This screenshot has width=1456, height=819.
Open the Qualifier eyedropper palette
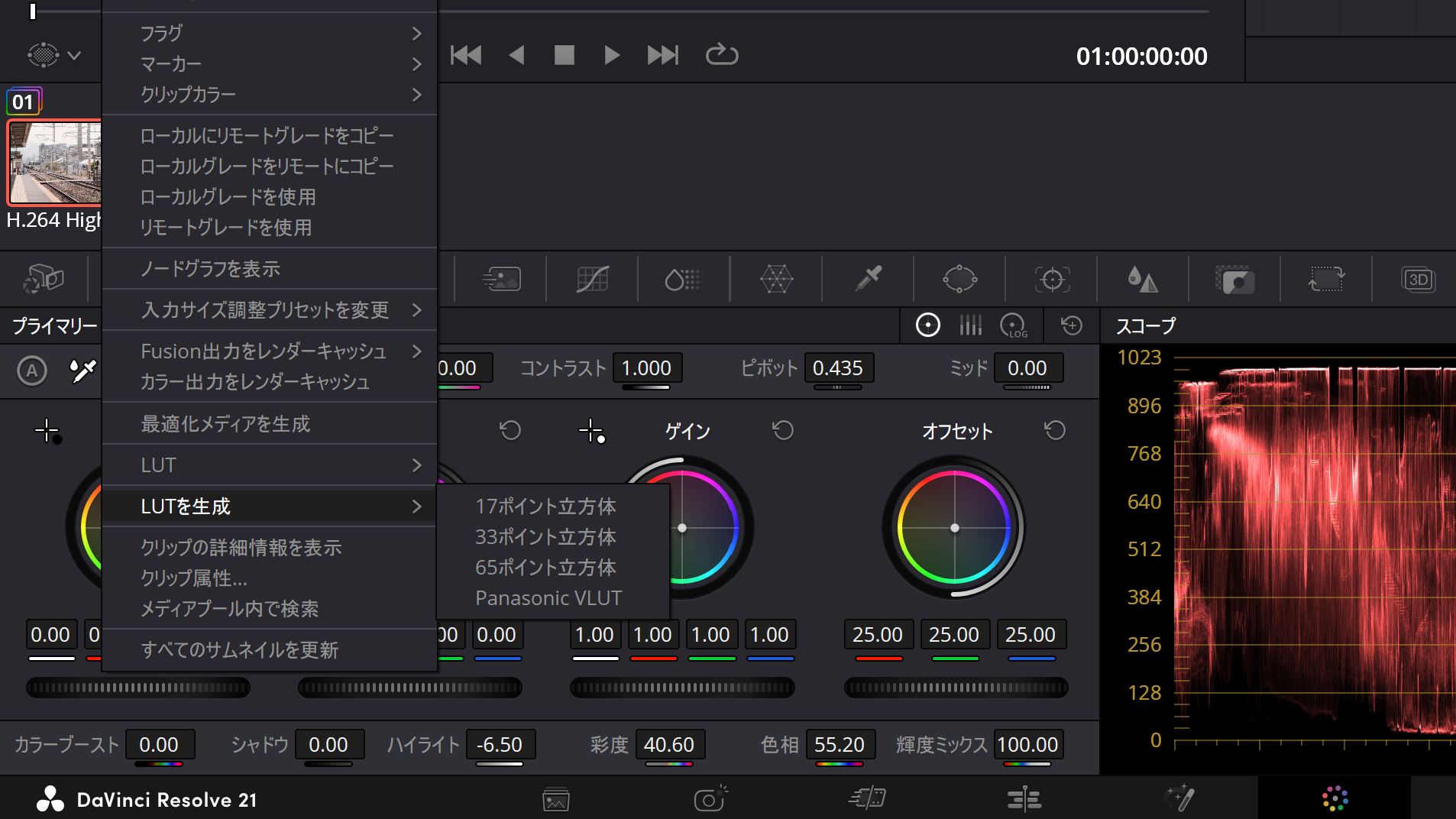869,280
